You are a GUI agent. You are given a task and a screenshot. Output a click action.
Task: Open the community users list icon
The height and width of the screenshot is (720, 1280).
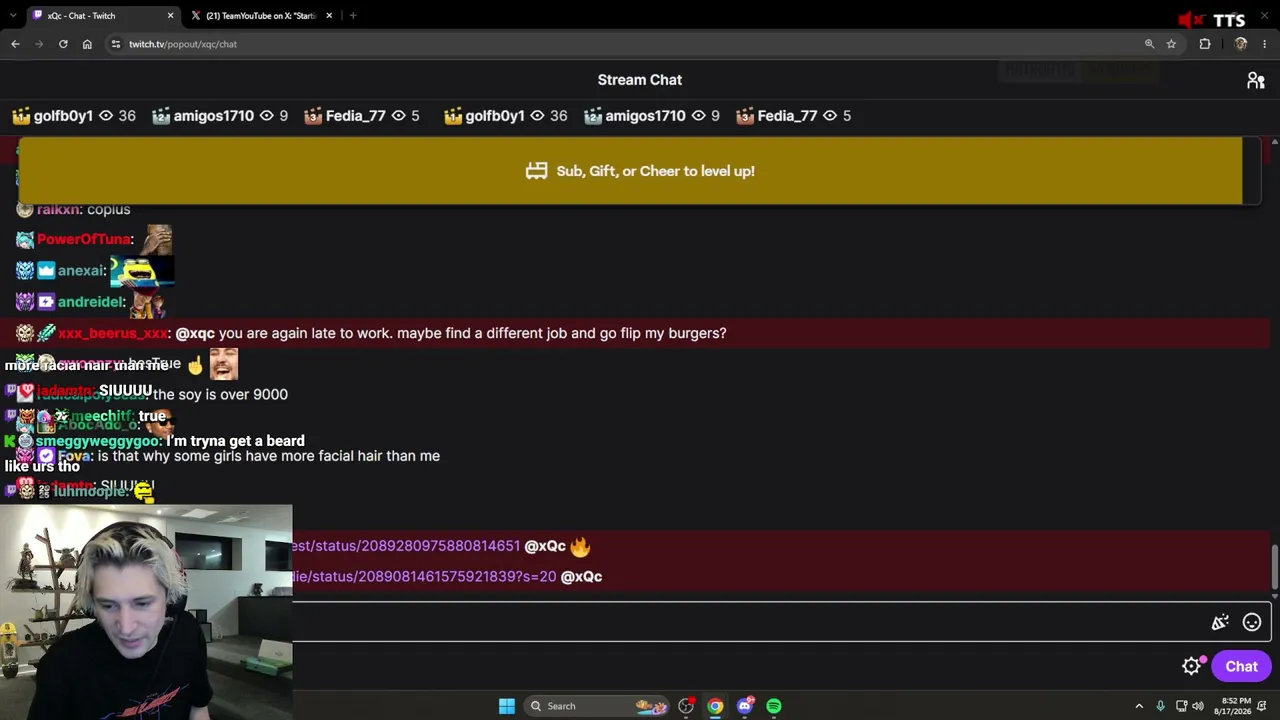1255,80
